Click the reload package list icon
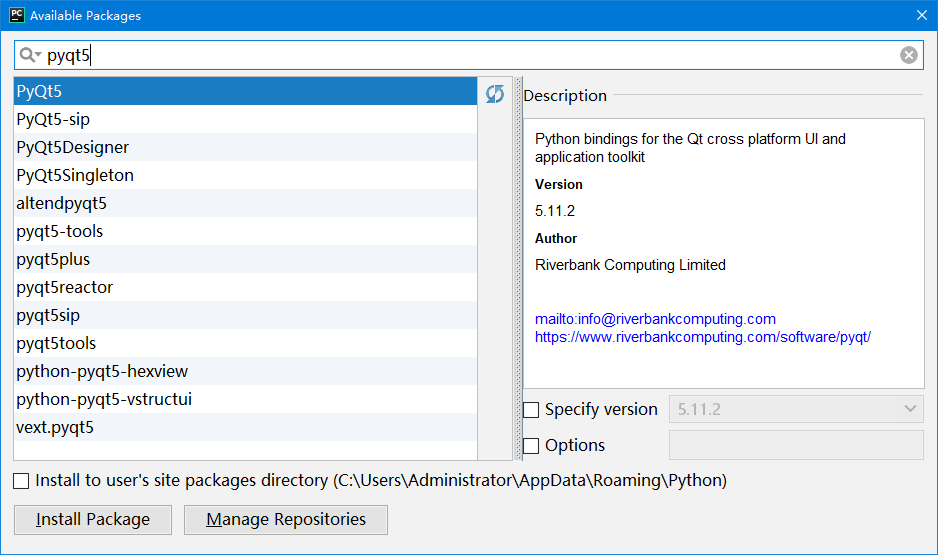 [495, 94]
